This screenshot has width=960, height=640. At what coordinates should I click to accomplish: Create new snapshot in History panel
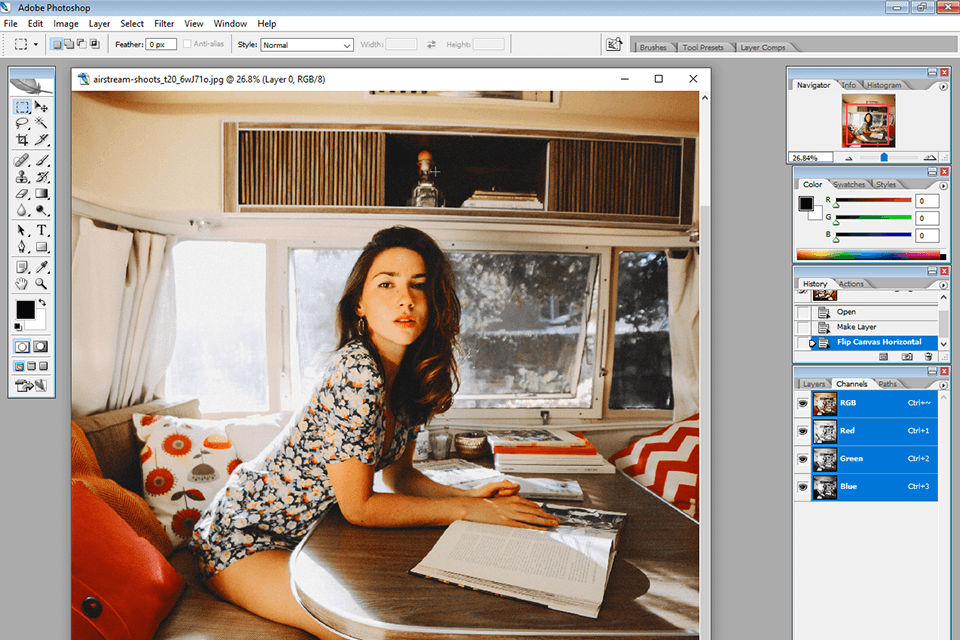pyautogui.click(x=907, y=356)
